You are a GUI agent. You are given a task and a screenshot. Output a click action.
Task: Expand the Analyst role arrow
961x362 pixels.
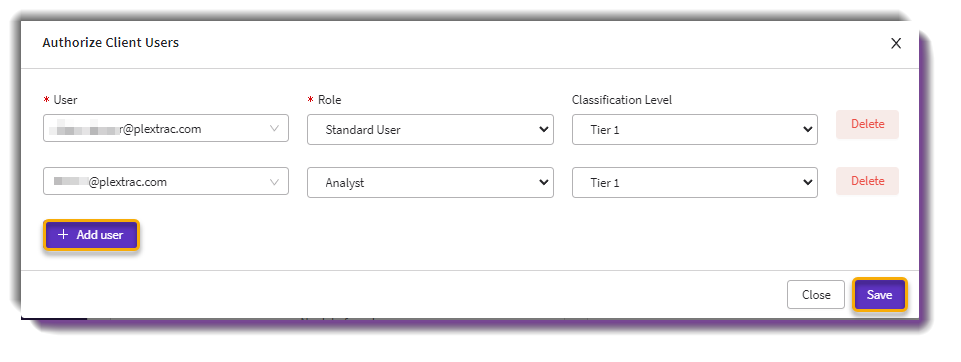coord(542,182)
